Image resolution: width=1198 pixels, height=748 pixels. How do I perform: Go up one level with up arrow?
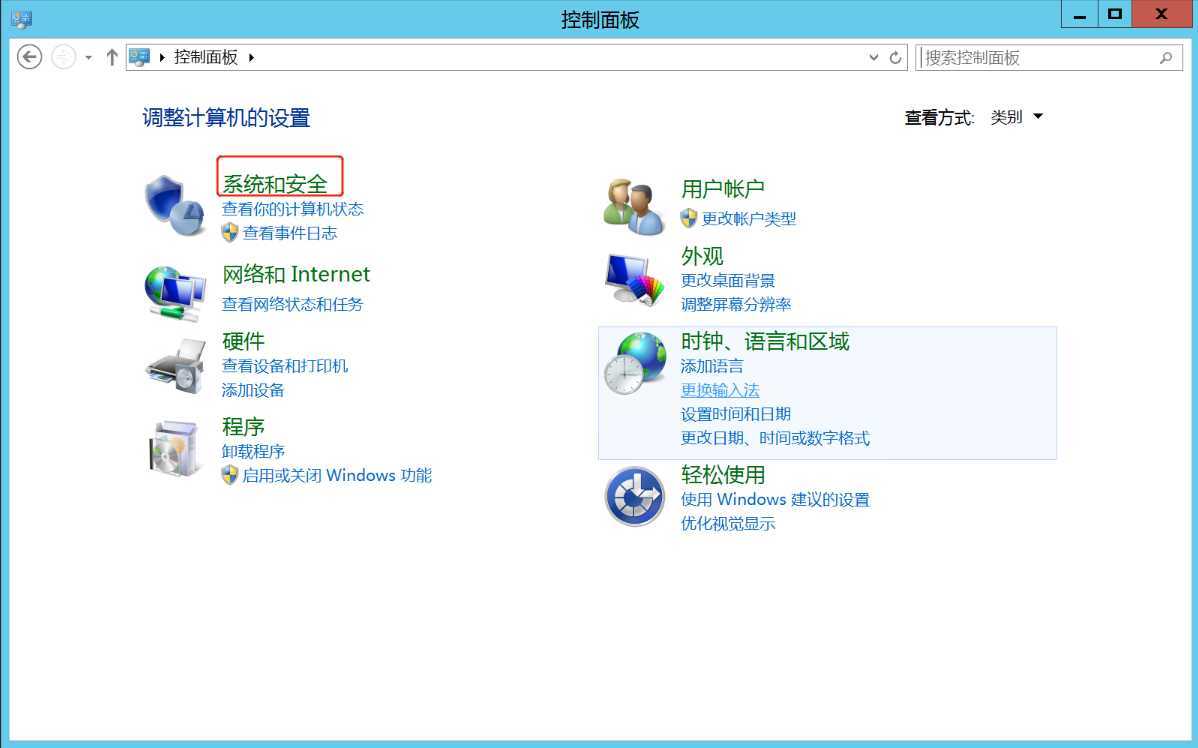pos(112,57)
